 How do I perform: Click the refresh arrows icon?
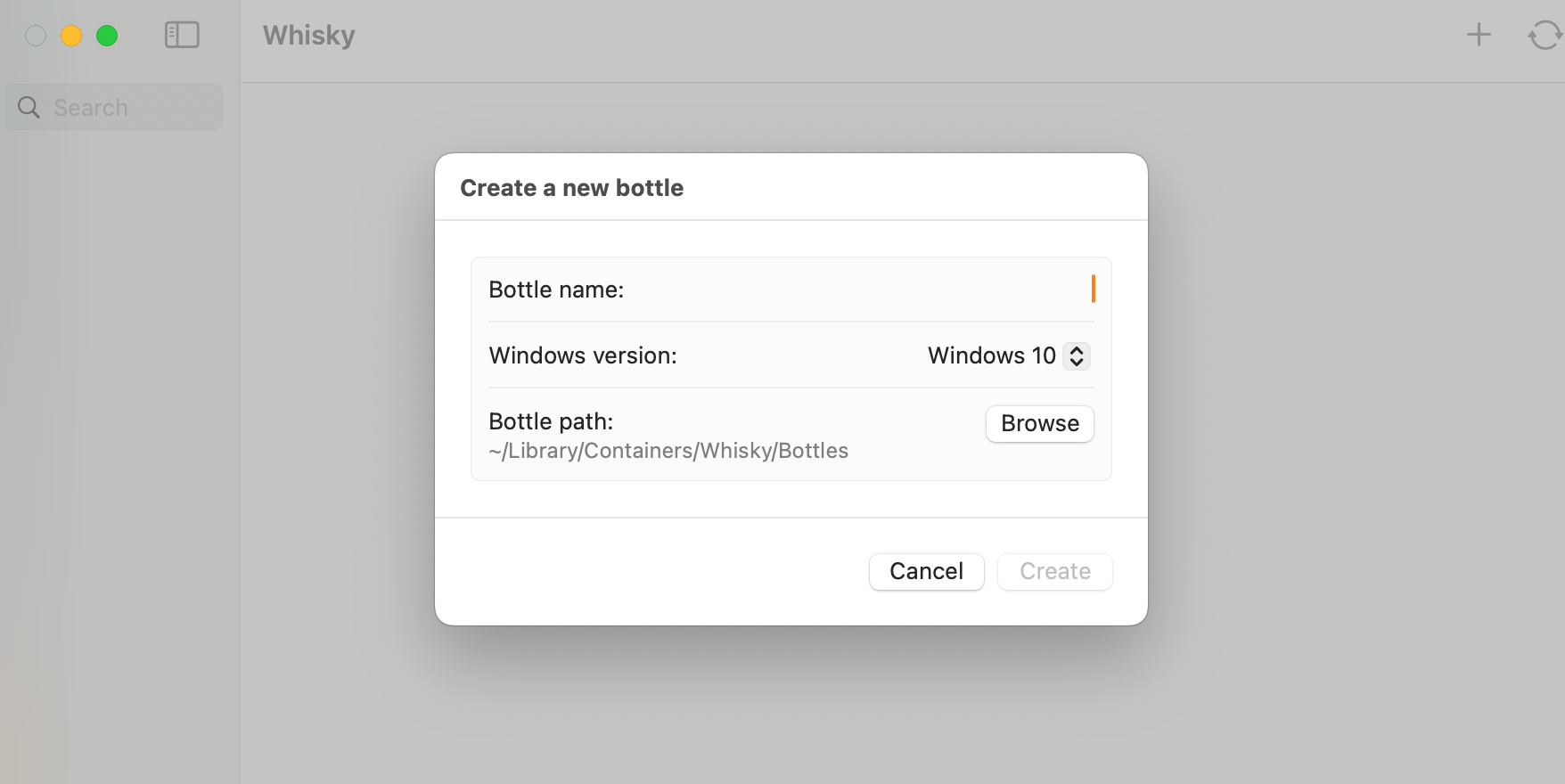click(1545, 36)
